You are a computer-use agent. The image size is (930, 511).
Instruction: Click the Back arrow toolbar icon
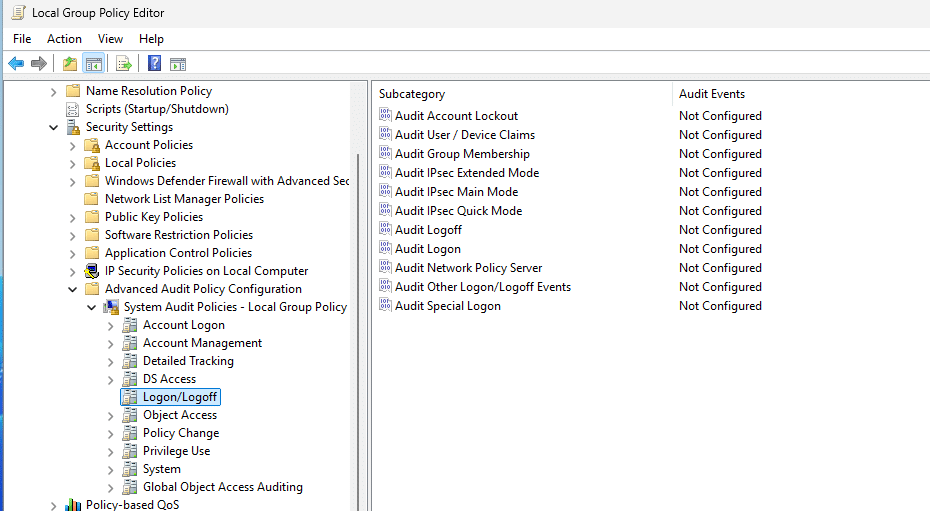(16, 64)
